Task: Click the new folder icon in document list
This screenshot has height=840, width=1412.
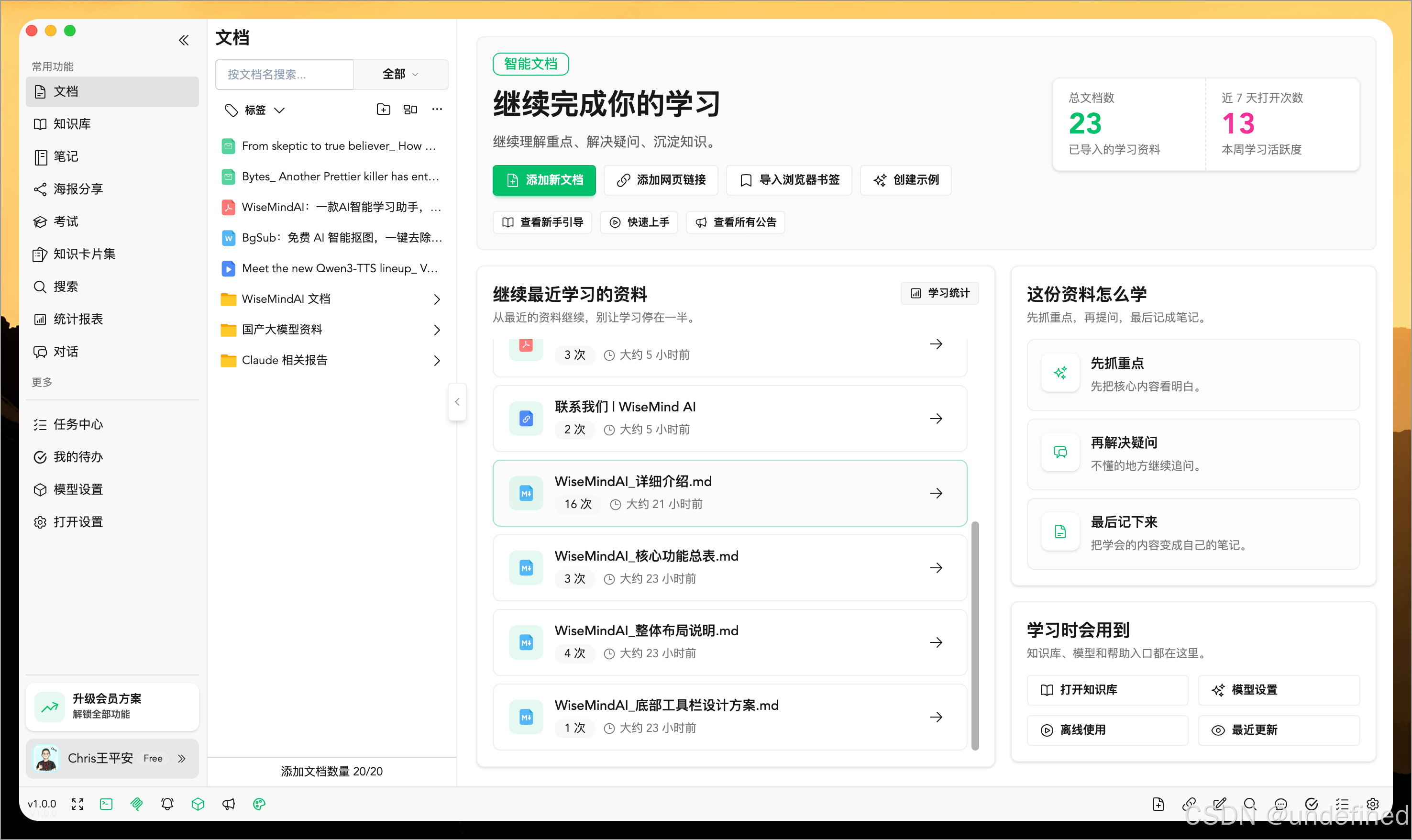Action: pos(383,109)
